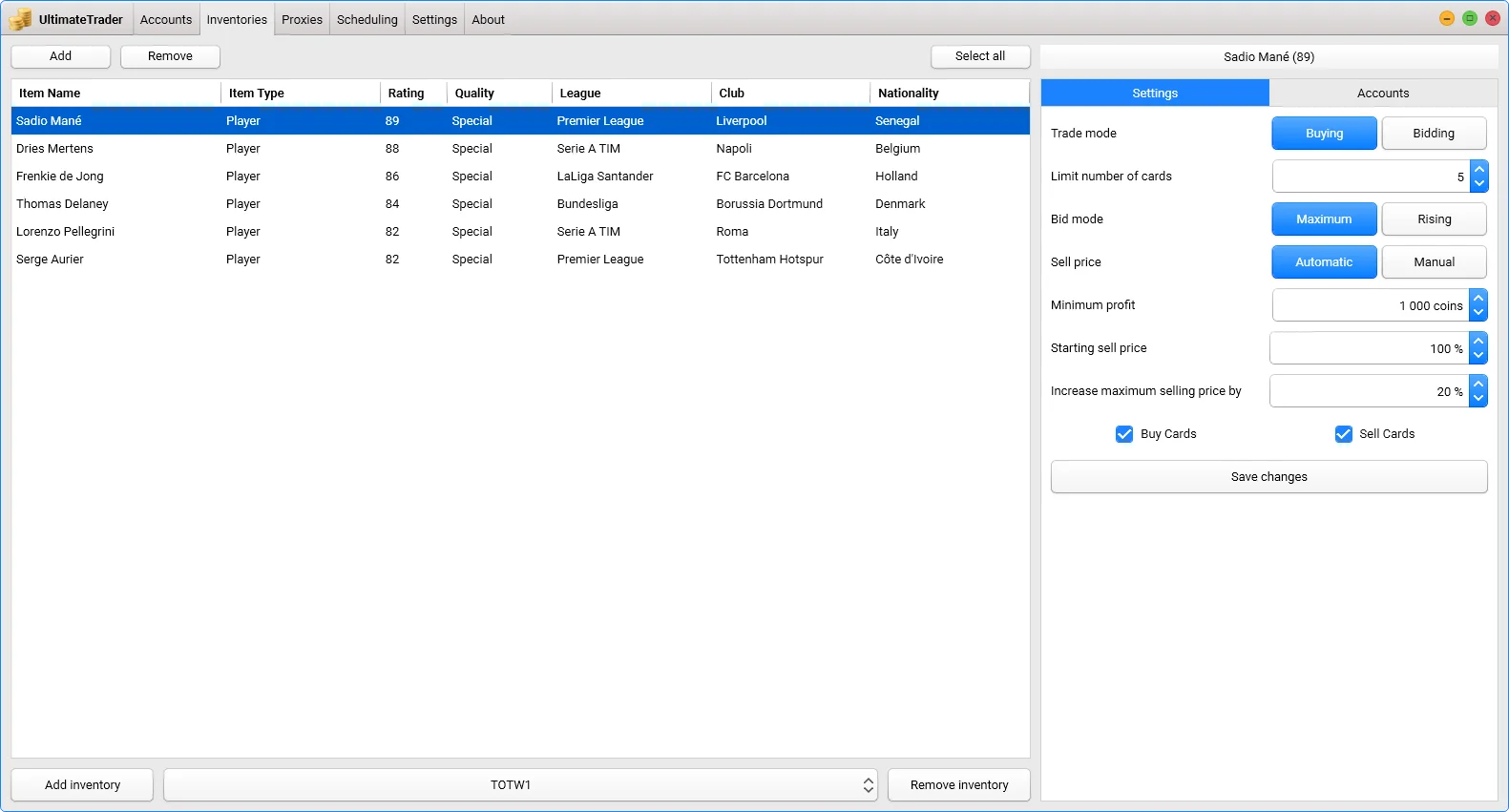1509x812 pixels.
Task: Sort by Club column header
Action: [790, 94]
